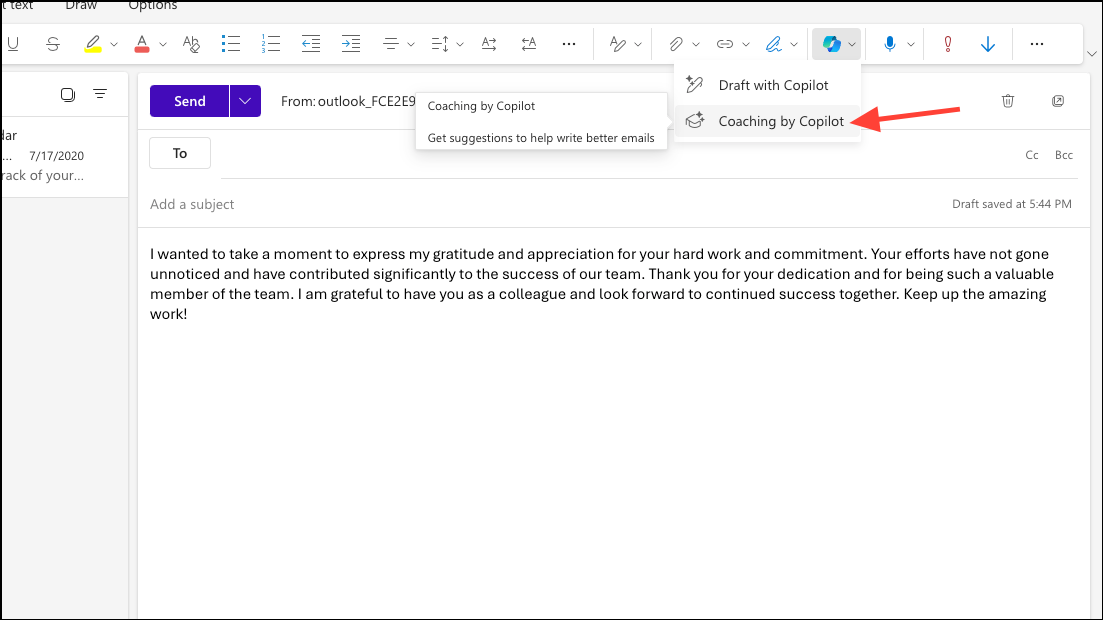Open the 7/17/2020 message in list
Screen dimensions: 1103x620
pos(65,156)
